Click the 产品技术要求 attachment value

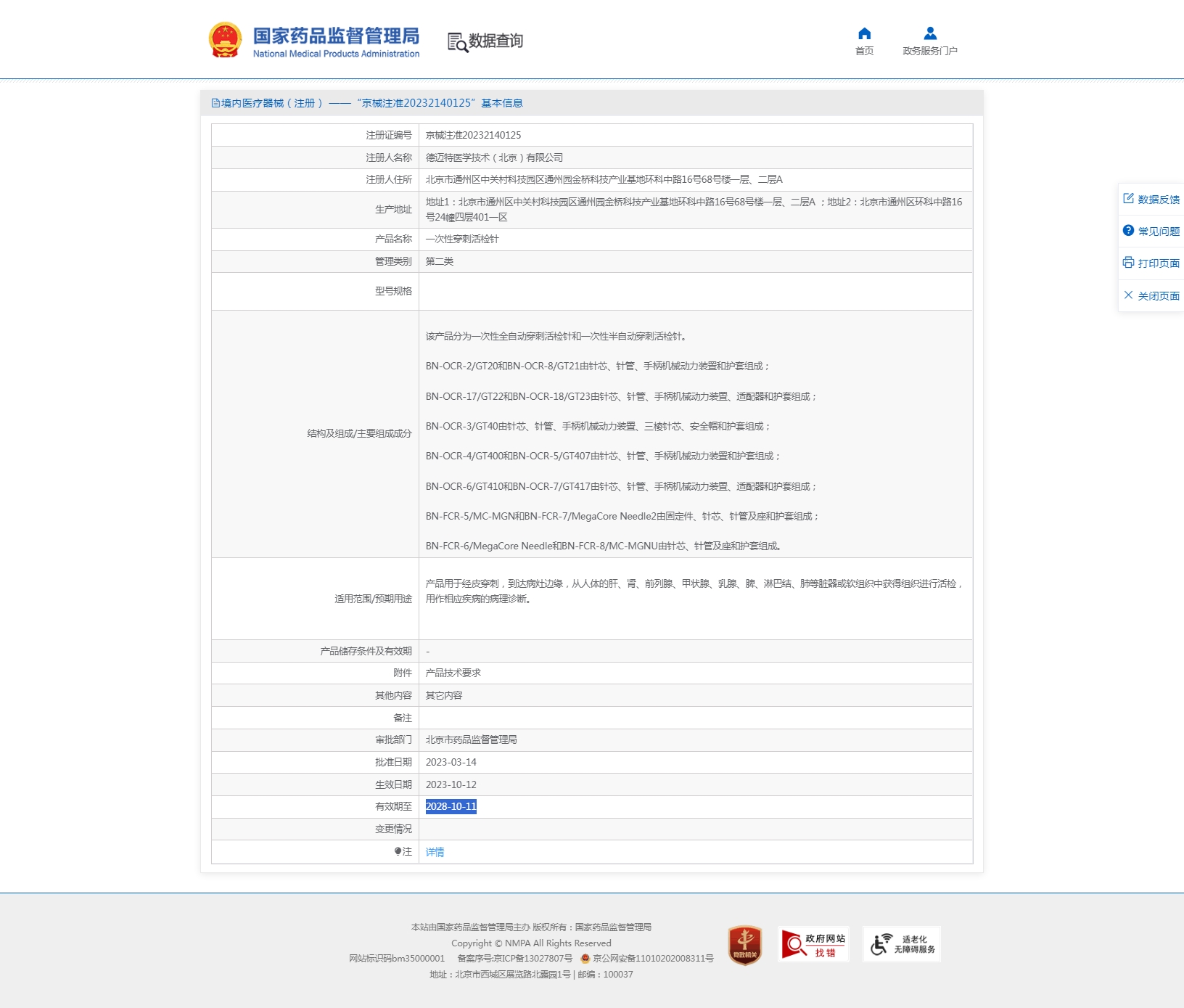[453, 673]
